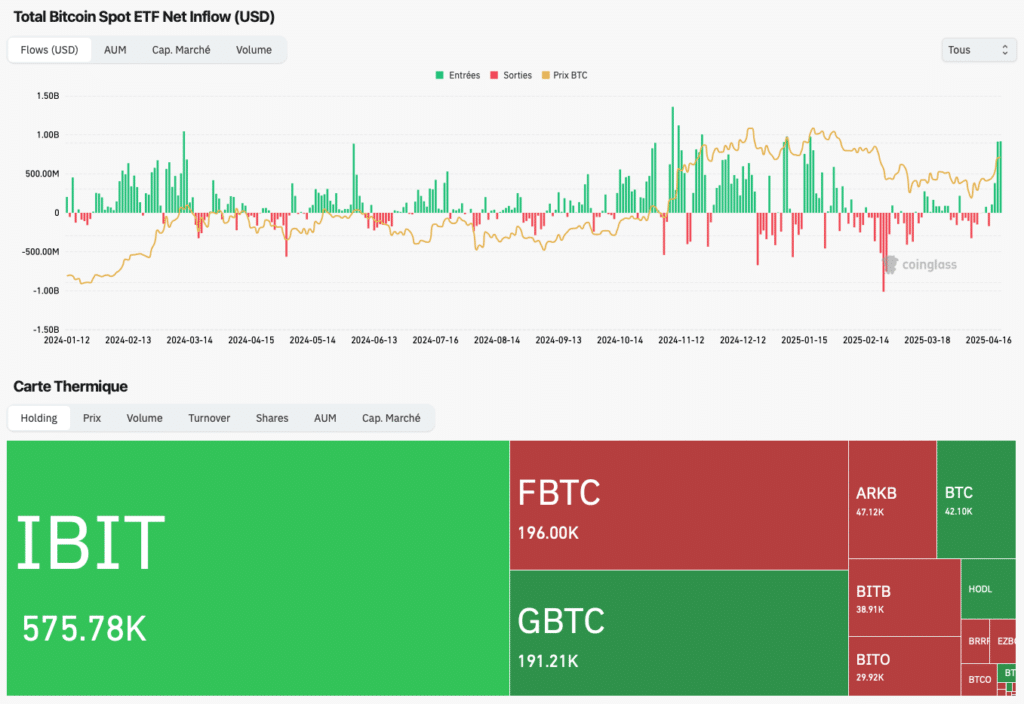Click the Carte Thermique heading
This screenshot has height=704, width=1024.
point(71,387)
